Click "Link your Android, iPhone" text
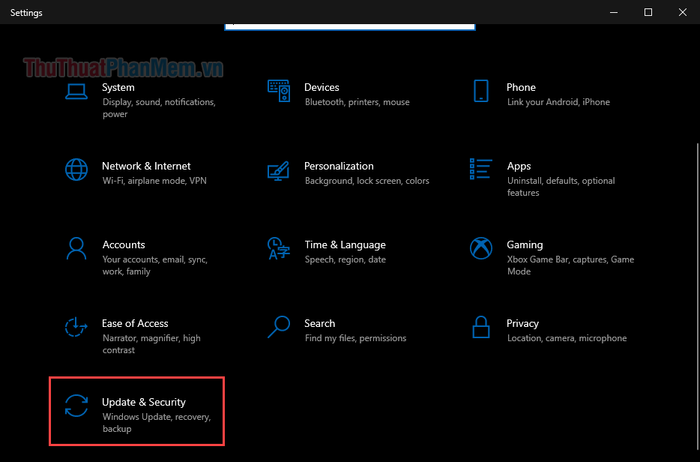This screenshot has width=700, height=462. (558, 102)
